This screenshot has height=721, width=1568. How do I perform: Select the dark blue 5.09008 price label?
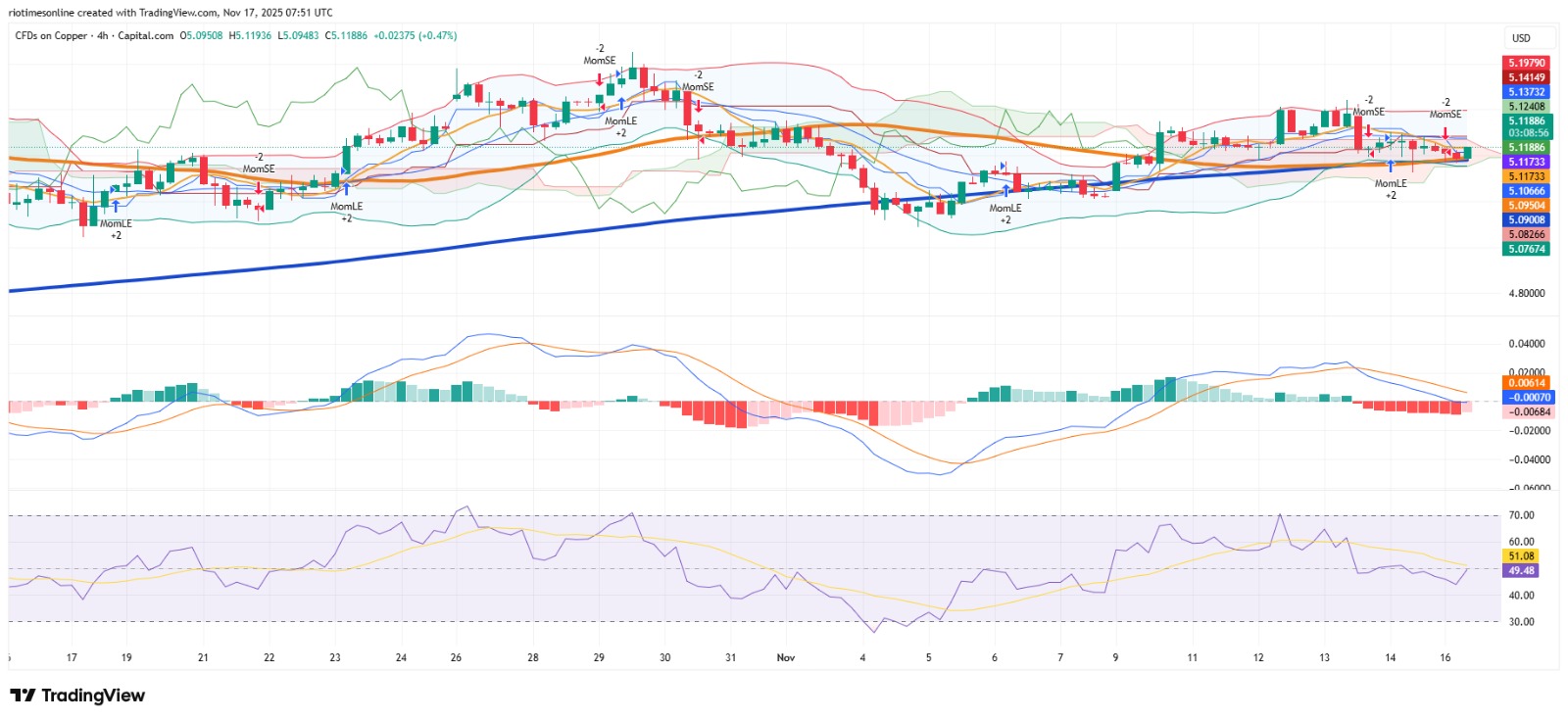[1526, 220]
